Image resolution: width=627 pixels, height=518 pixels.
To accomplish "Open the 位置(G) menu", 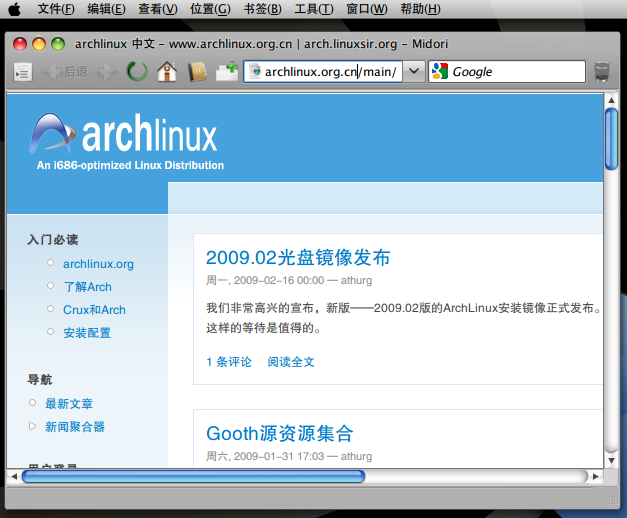I will (x=210, y=9).
